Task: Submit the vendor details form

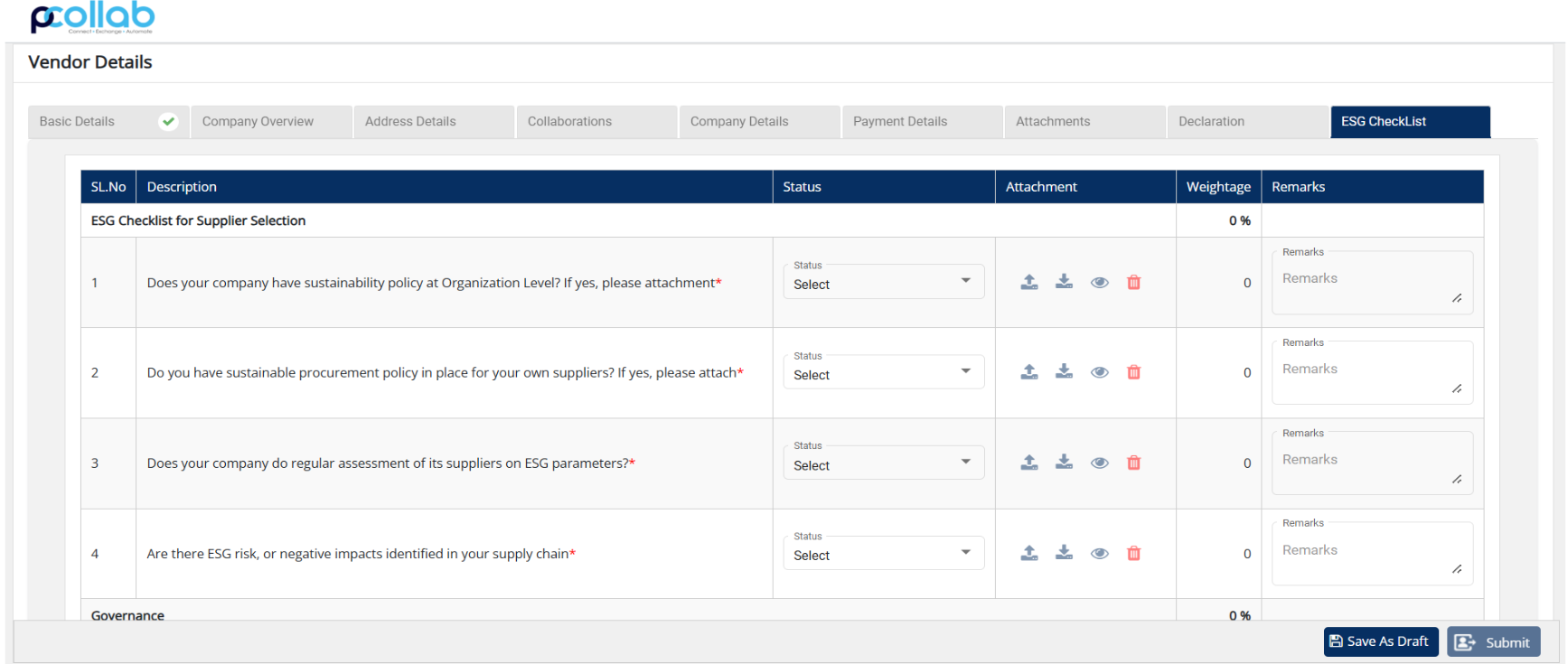Action: click(x=1493, y=641)
